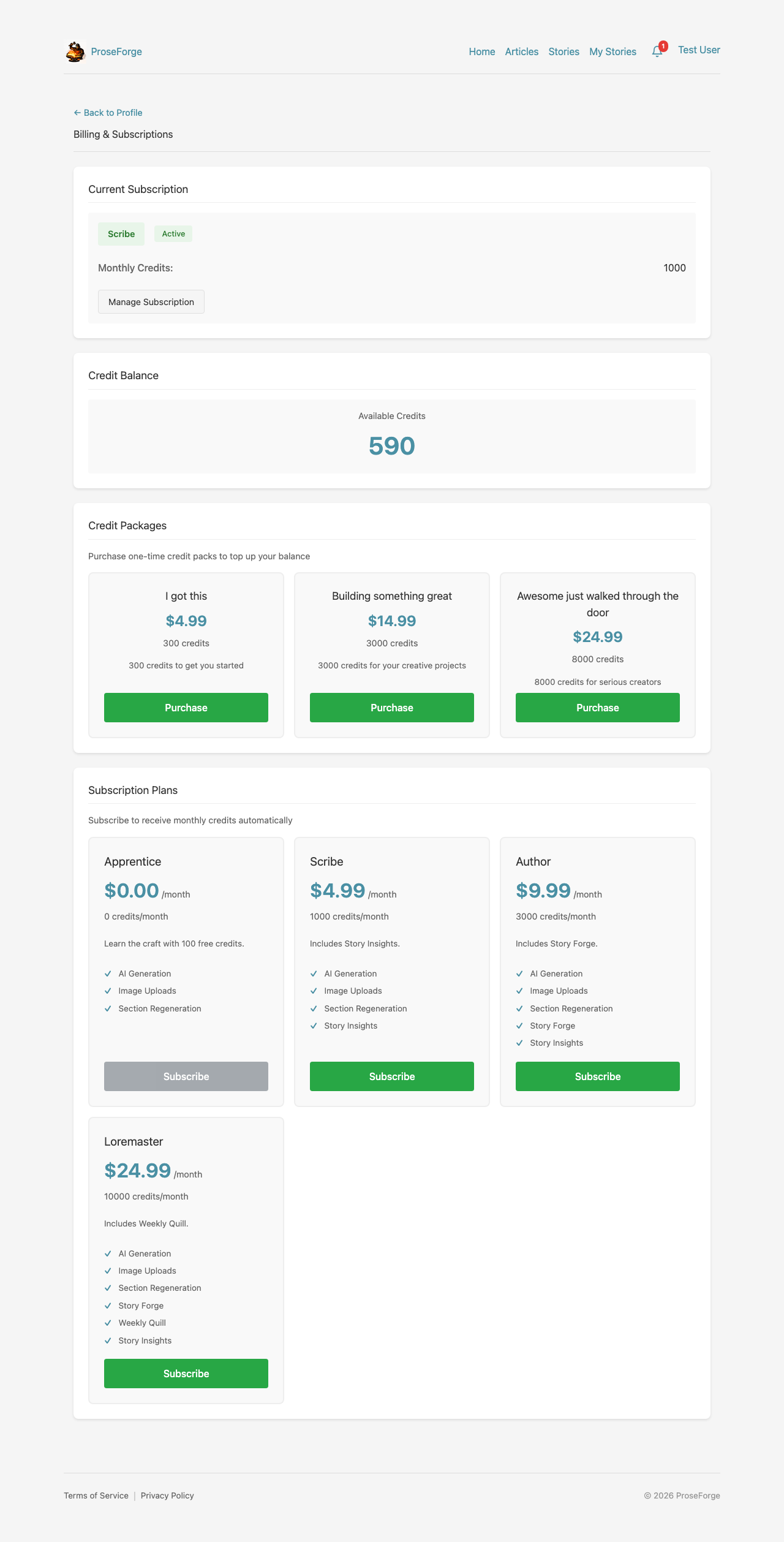
Task: Click the Active status badge
Action: coord(173,233)
